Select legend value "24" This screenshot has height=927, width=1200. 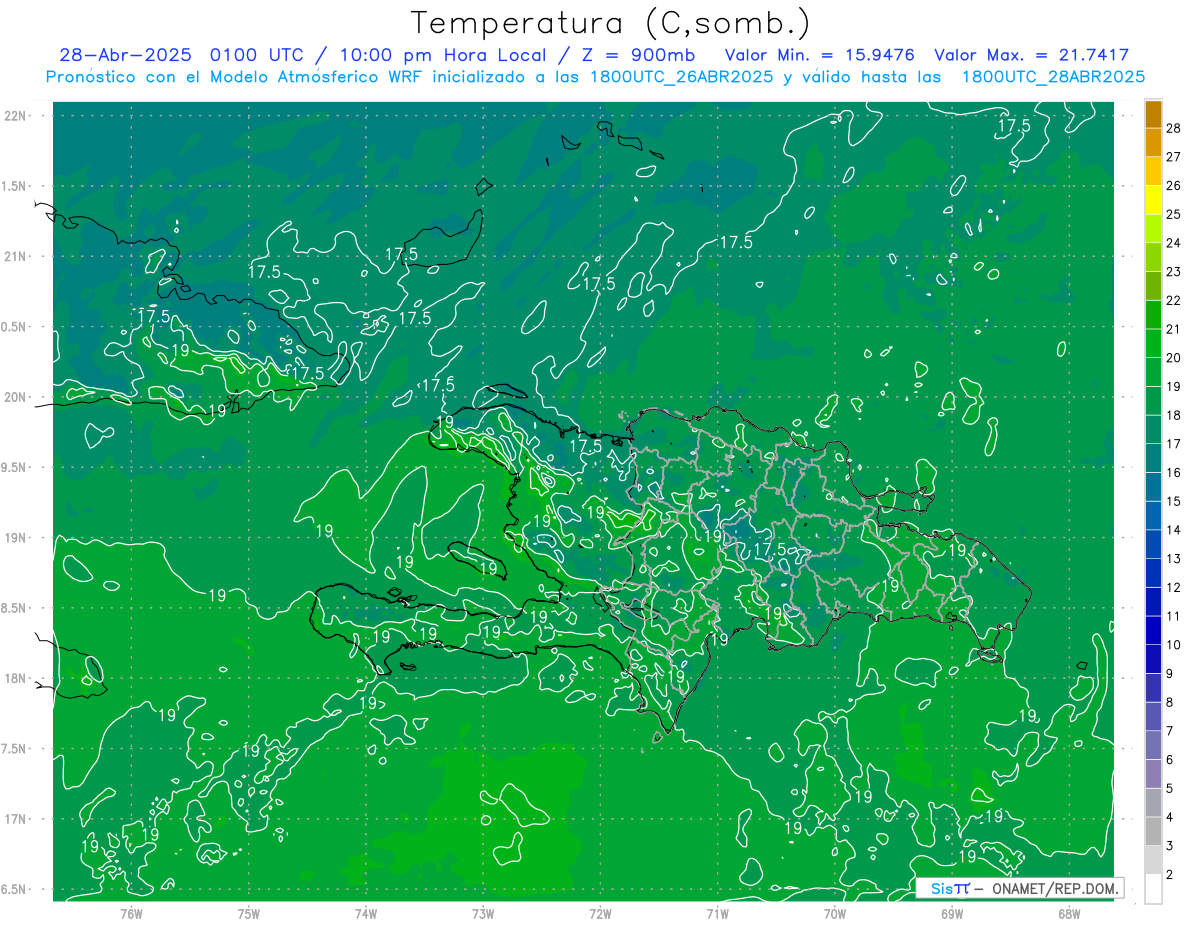[1174, 243]
